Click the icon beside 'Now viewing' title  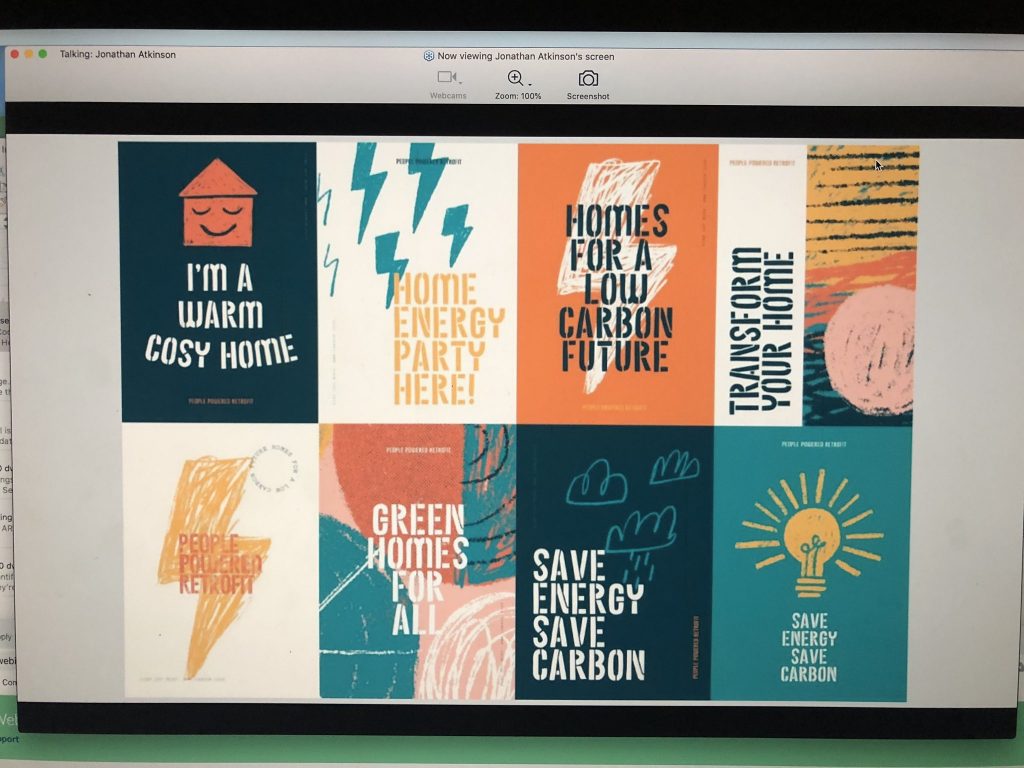[429, 56]
